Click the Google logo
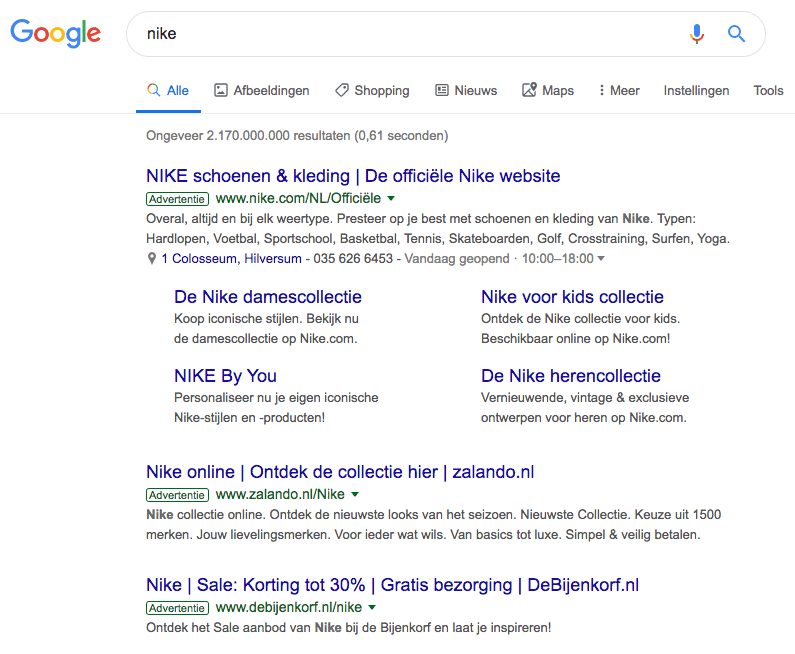Screen dimensions: 795x654 [55, 33]
